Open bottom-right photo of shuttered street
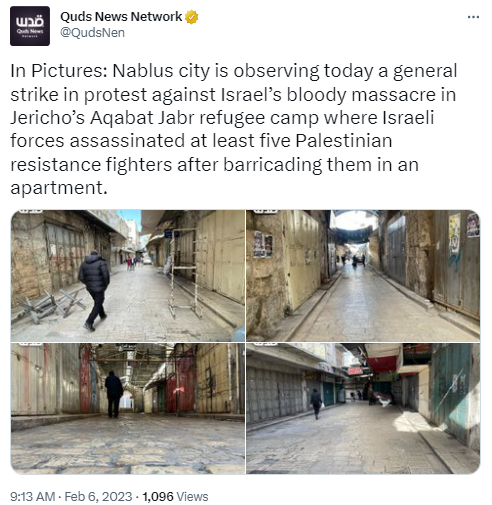The image size is (492, 505). coord(363,408)
